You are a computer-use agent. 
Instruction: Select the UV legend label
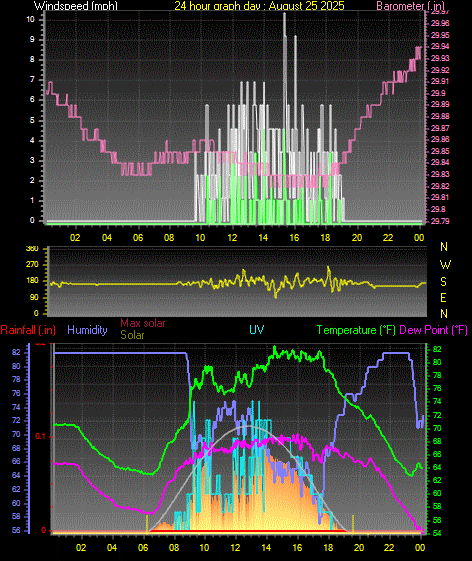[x=257, y=330]
